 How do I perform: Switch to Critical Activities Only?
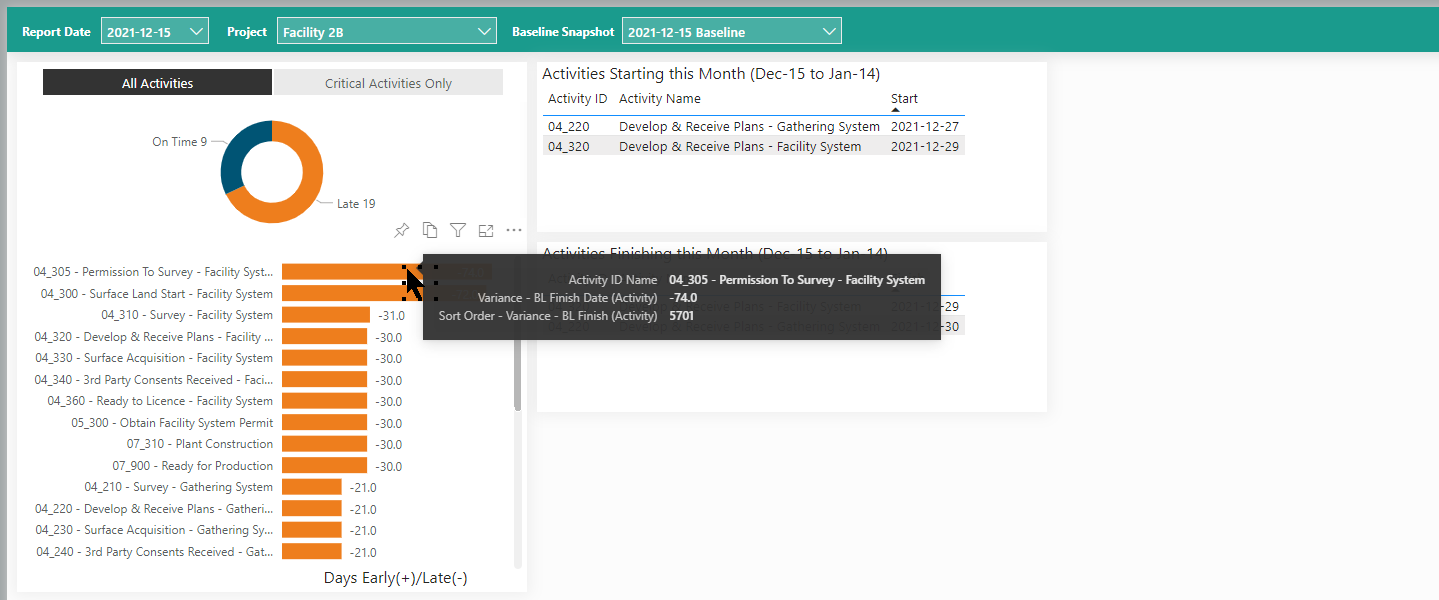pos(388,83)
